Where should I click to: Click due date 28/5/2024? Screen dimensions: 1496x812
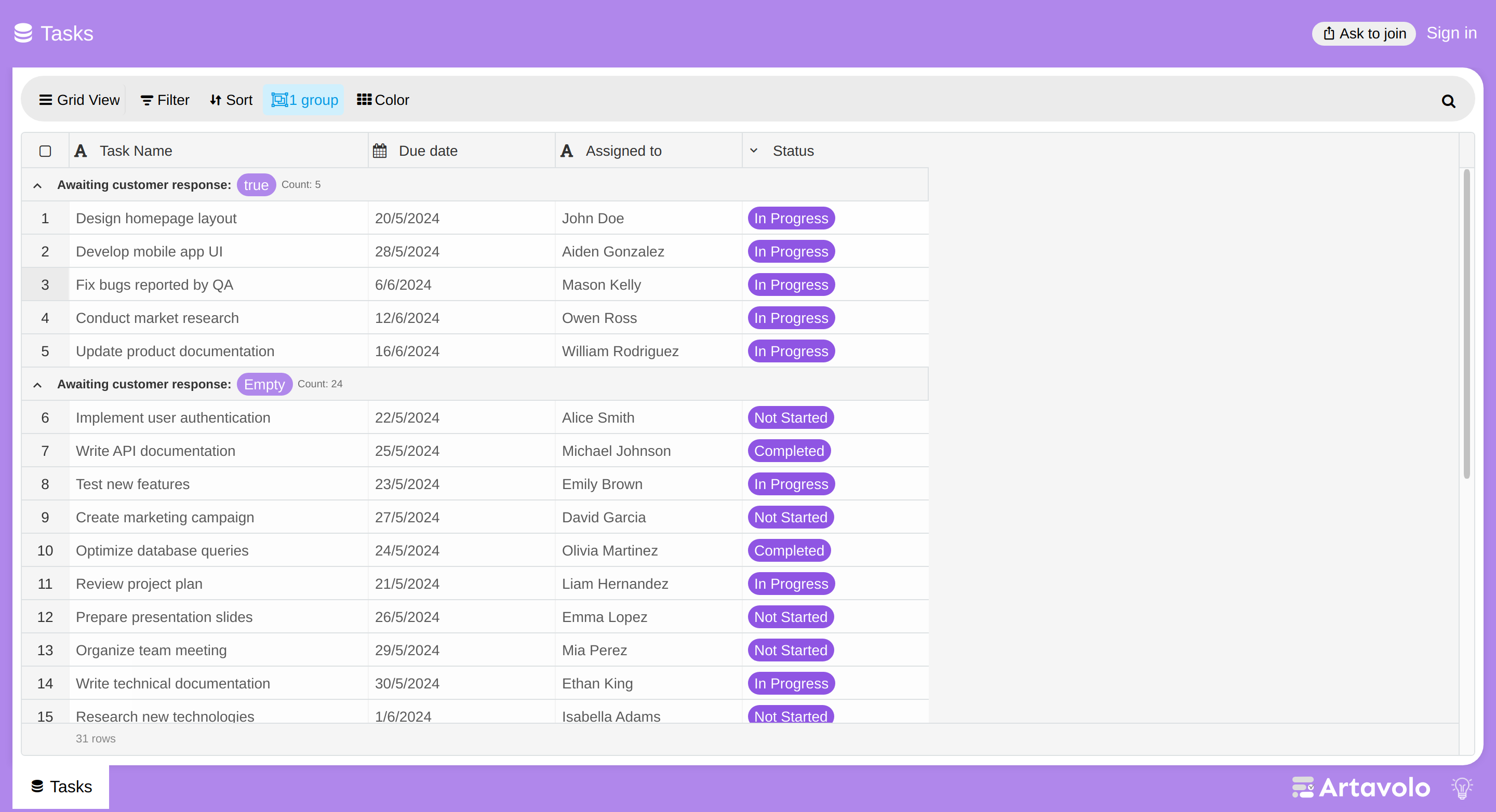pos(462,251)
